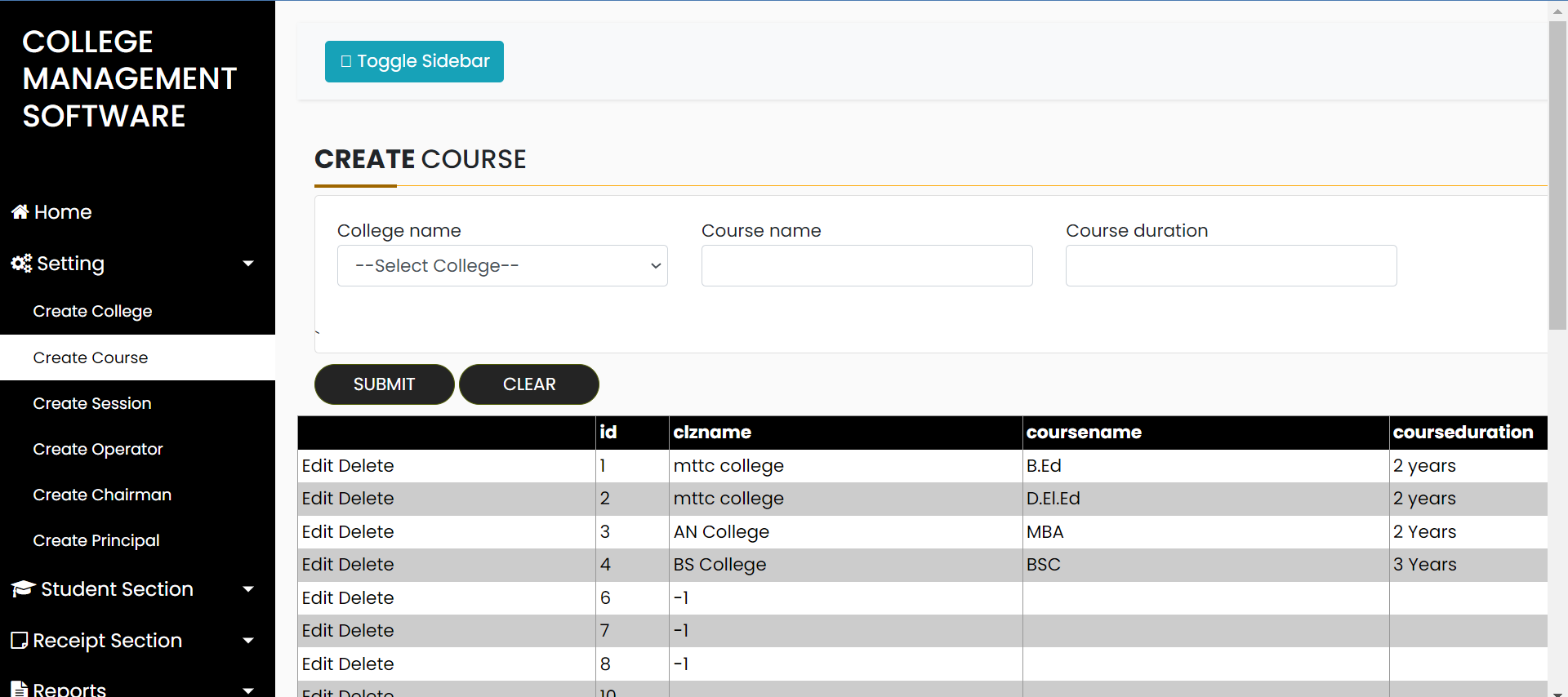The image size is (1568, 697).
Task: Expand the Student Section arrow
Action: (x=248, y=589)
